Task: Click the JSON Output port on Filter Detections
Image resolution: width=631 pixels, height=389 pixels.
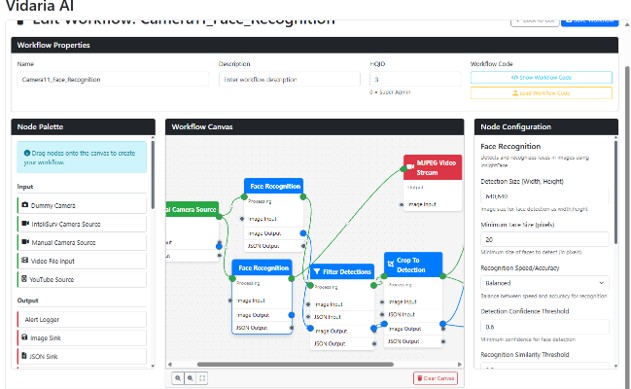Action: (374, 344)
